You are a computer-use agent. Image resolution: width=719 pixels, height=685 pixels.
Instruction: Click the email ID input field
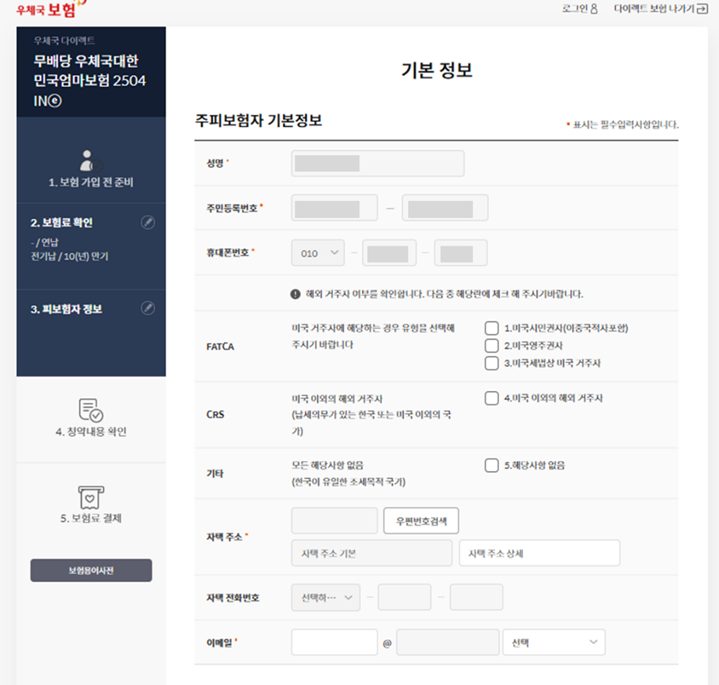pyautogui.click(x=334, y=642)
